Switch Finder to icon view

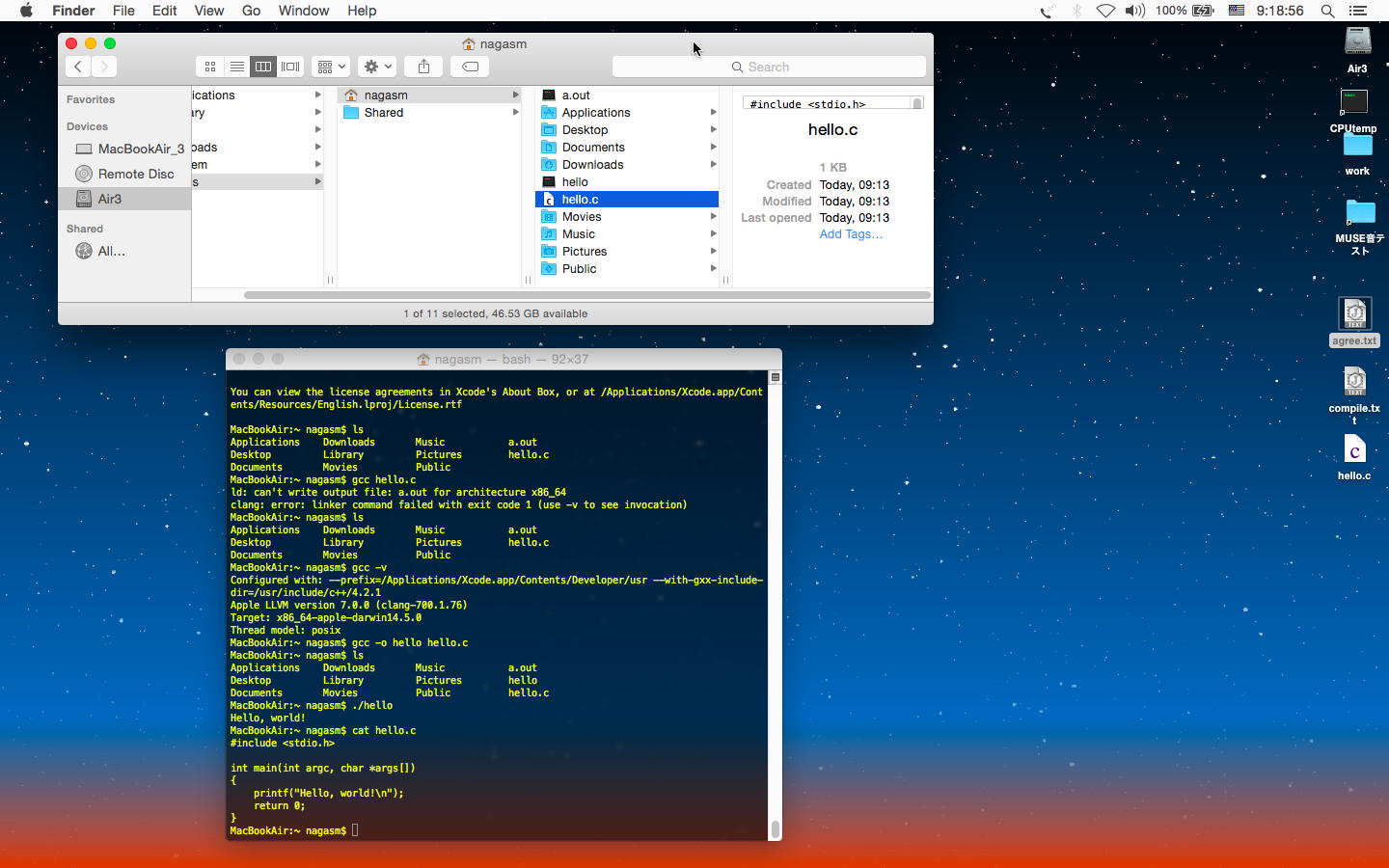click(209, 67)
